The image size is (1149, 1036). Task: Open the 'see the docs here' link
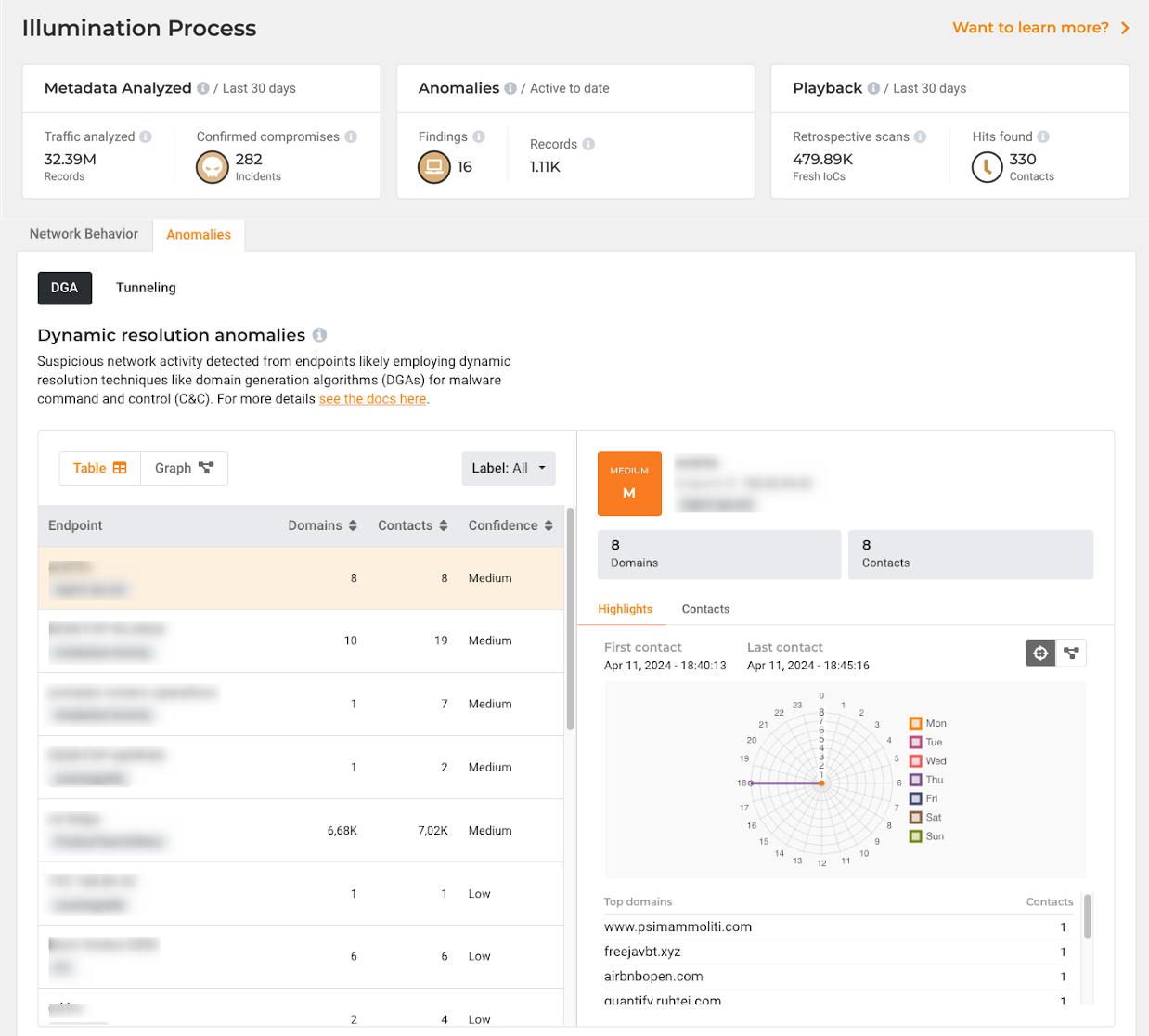372,399
